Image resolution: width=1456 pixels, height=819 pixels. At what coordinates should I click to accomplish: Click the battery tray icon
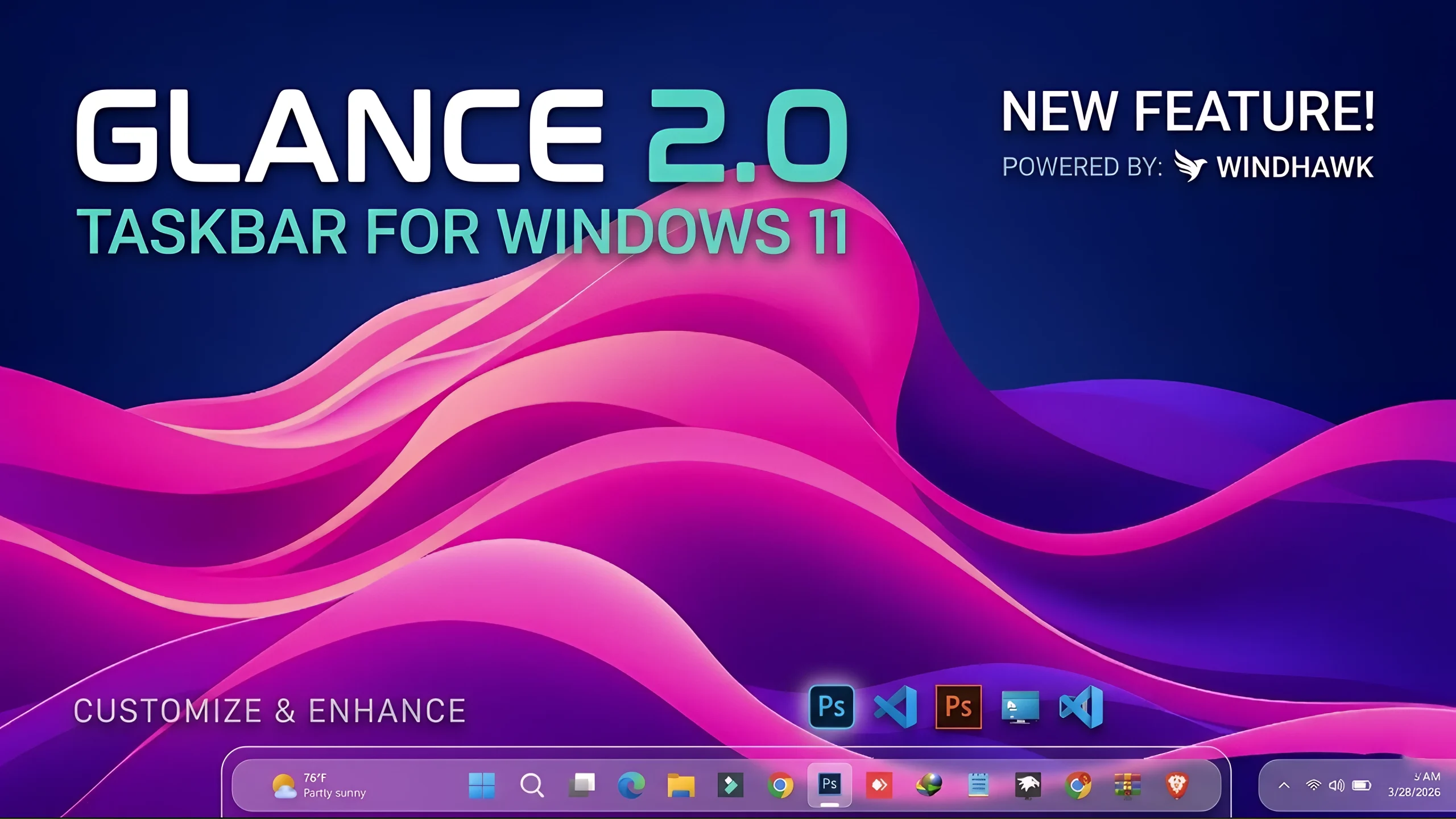(1362, 785)
